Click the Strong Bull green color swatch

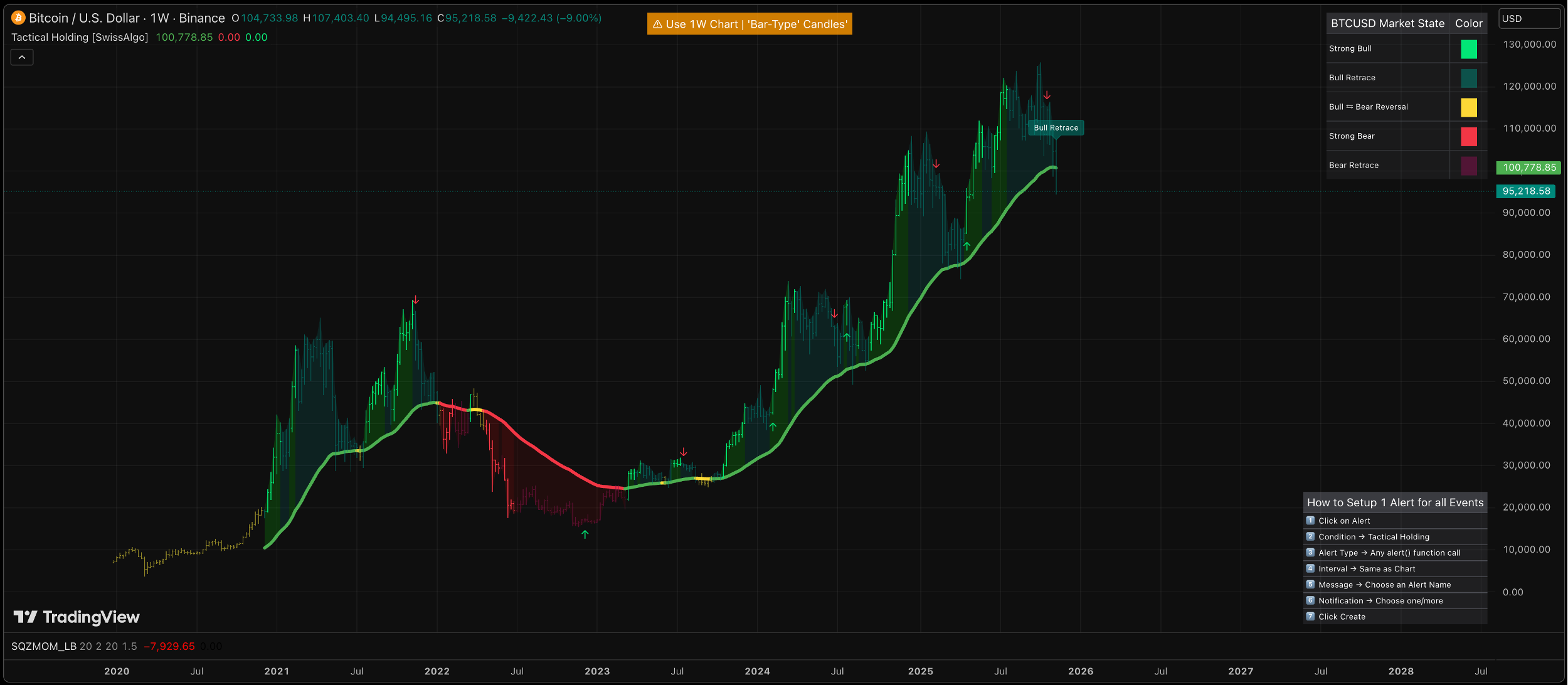1468,49
